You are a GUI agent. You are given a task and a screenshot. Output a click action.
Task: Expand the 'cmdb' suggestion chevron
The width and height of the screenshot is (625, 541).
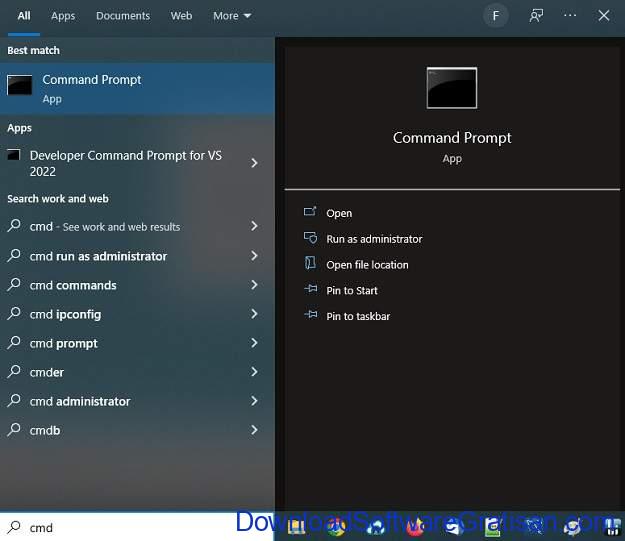(254, 430)
